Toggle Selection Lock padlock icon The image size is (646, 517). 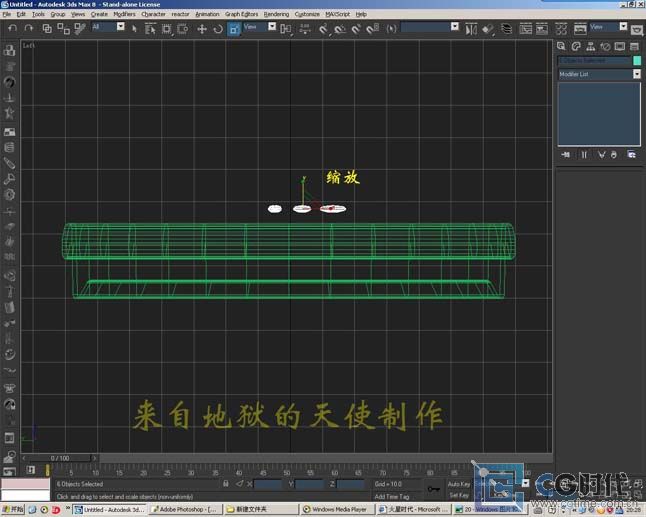(226, 484)
